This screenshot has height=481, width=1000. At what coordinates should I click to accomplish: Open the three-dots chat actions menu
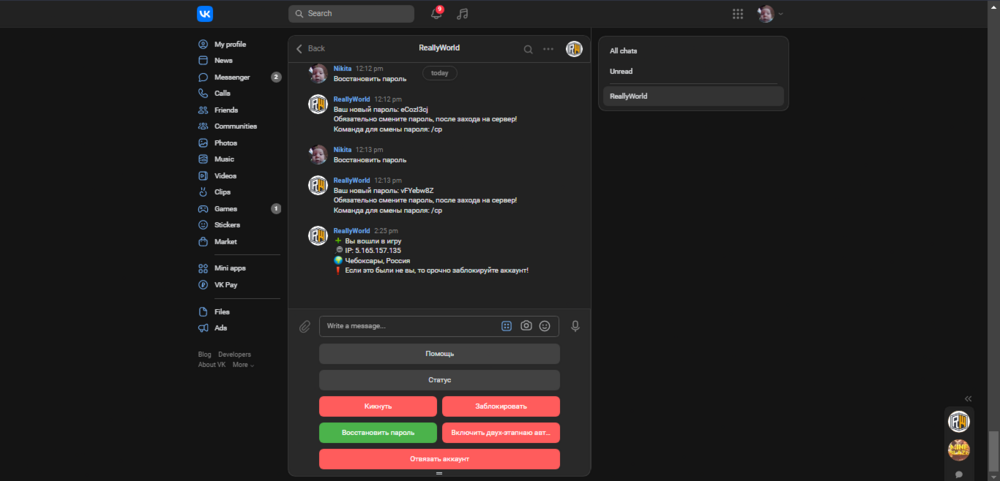pos(548,49)
